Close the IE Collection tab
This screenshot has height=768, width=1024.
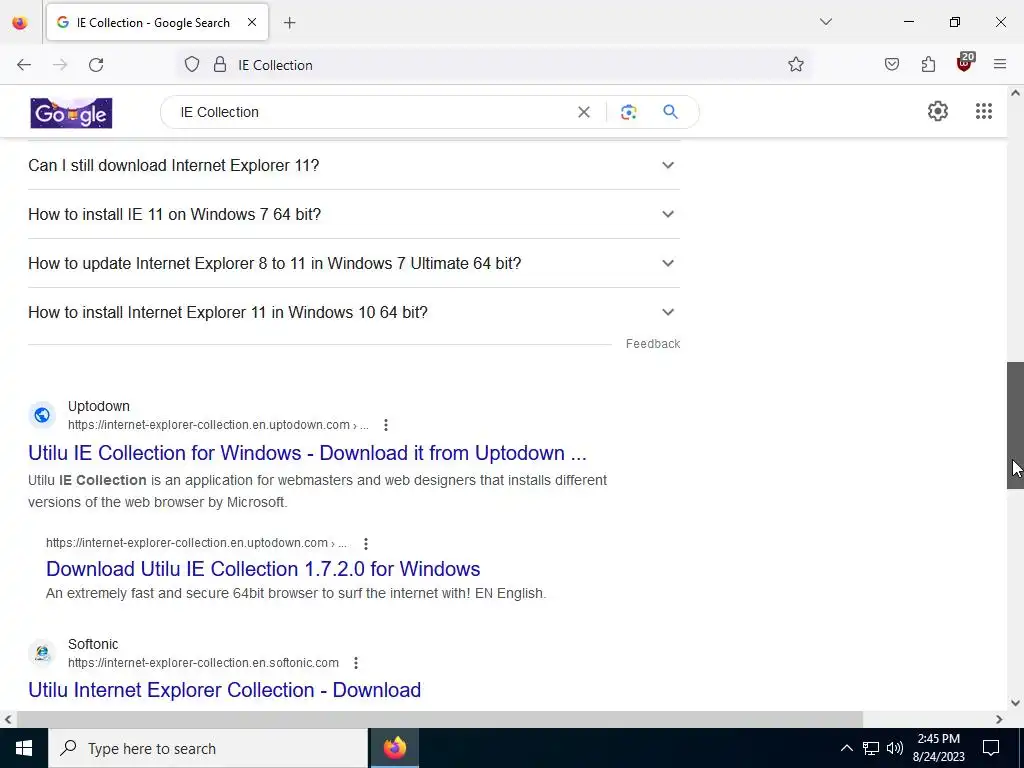252,22
